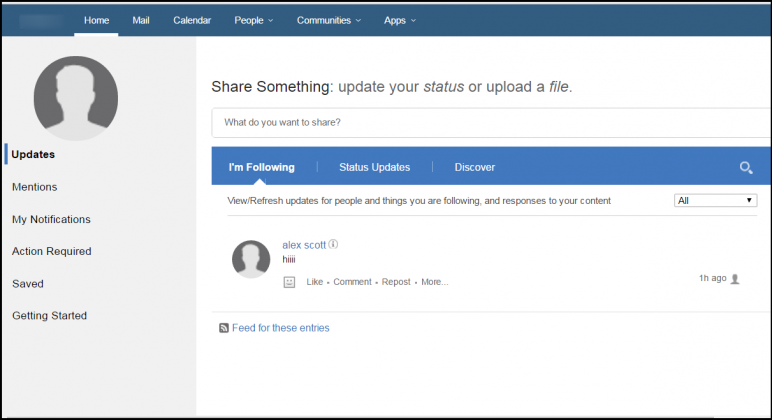The image size is (772, 420).
Task: Click the status update icon under hiiii post
Action: coord(289,282)
